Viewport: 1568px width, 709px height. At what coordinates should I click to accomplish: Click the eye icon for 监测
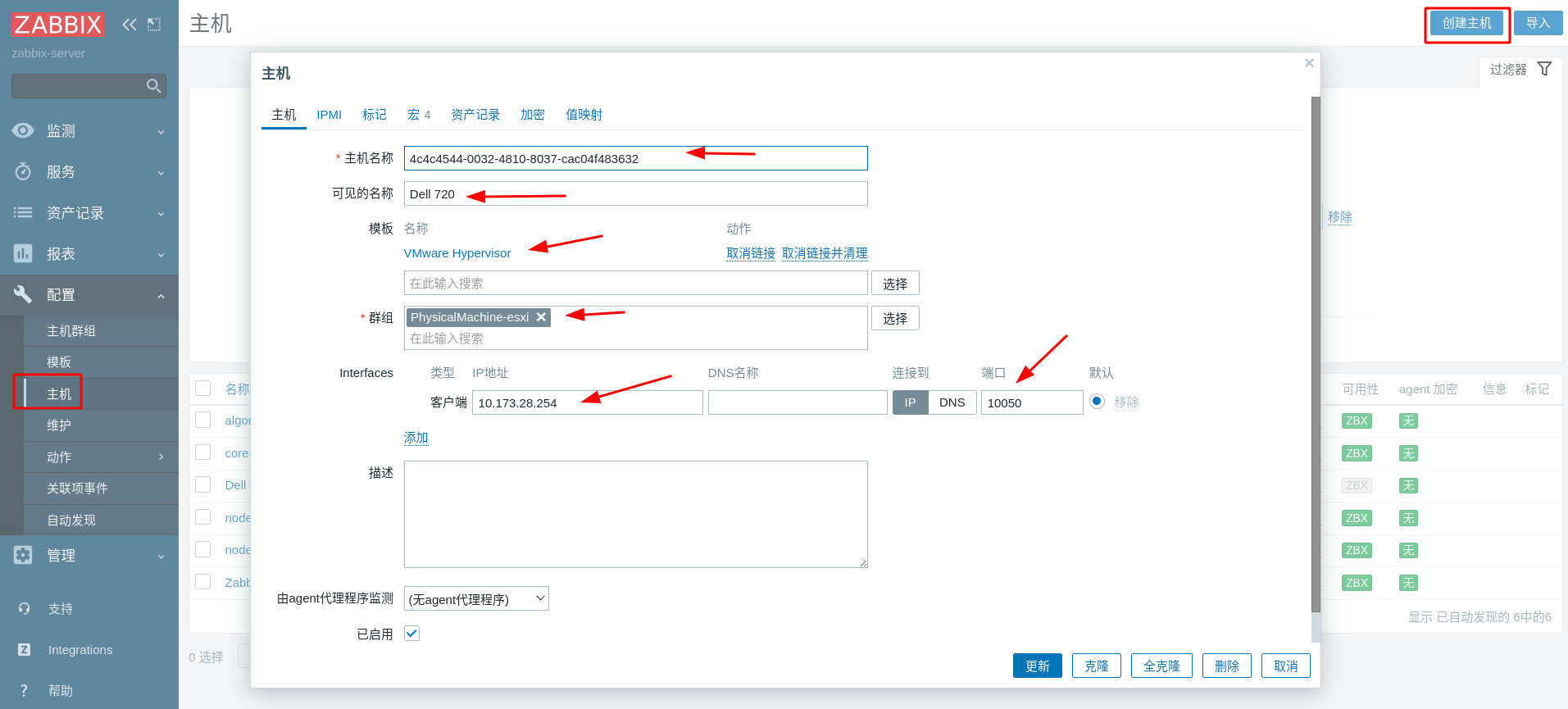click(23, 130)
